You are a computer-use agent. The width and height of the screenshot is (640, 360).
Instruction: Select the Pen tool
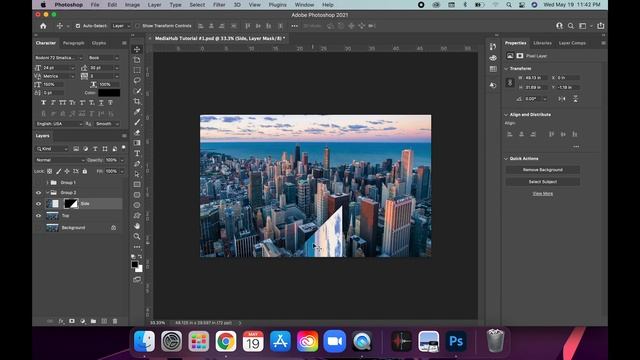[x=137, y=164]
